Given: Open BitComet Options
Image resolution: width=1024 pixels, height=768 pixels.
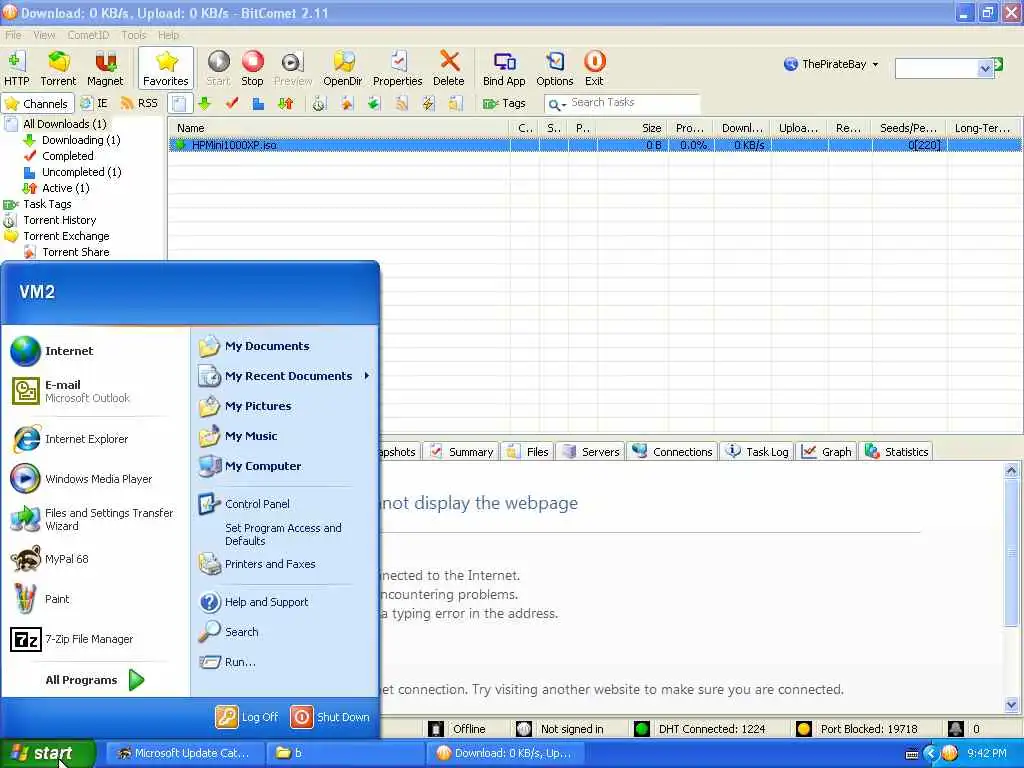Looking at the screenshot, I should [x=554, y=69].
